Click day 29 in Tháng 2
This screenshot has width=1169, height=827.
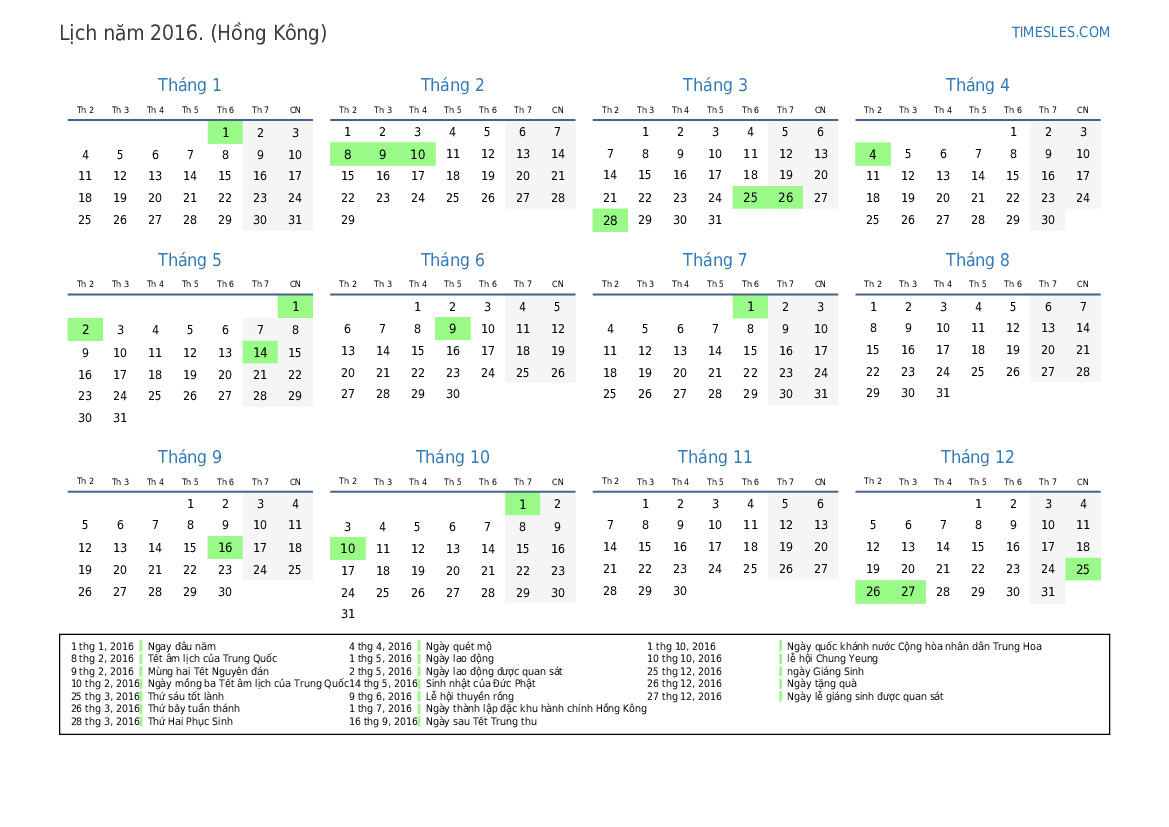coord(347,220)
